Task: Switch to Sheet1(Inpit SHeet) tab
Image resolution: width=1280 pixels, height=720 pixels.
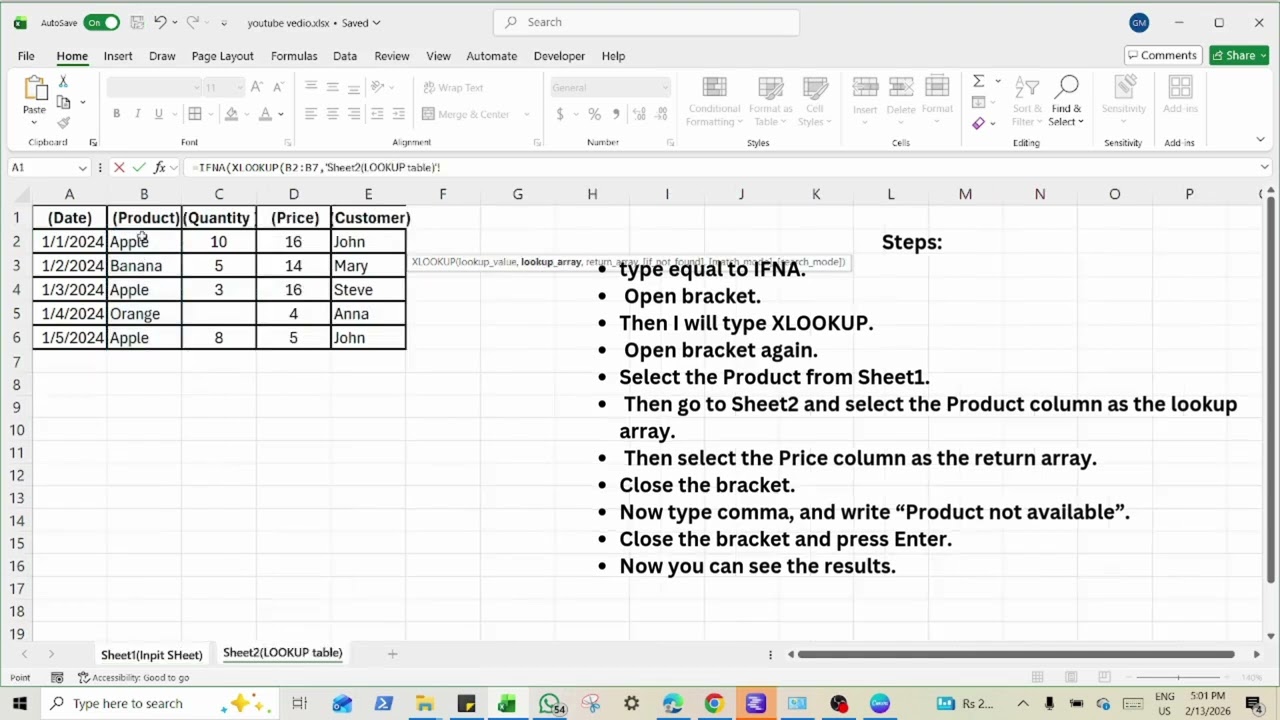Action: coord(151,655)
